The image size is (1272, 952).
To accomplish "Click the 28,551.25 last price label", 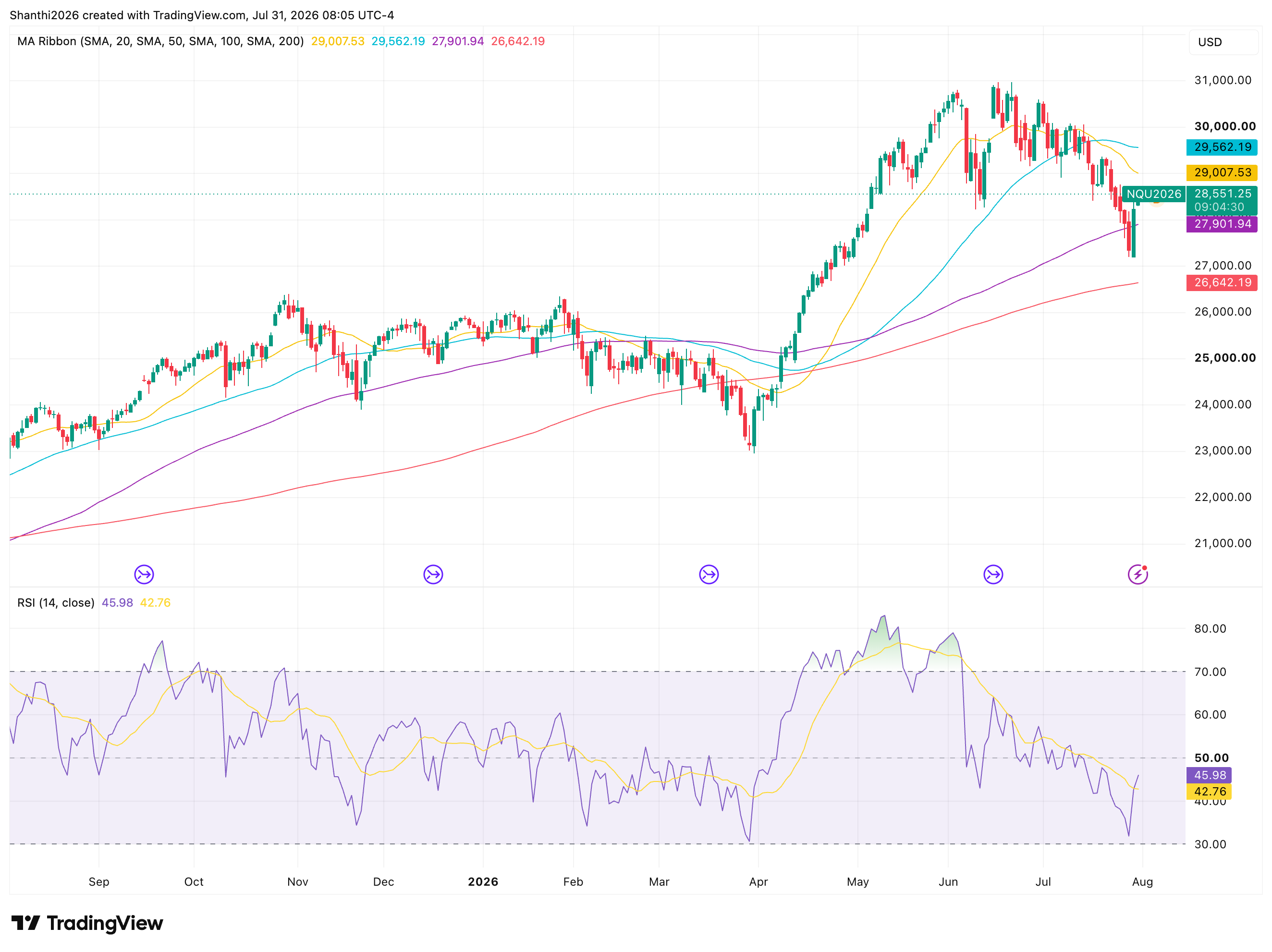I will point(1223,194).
